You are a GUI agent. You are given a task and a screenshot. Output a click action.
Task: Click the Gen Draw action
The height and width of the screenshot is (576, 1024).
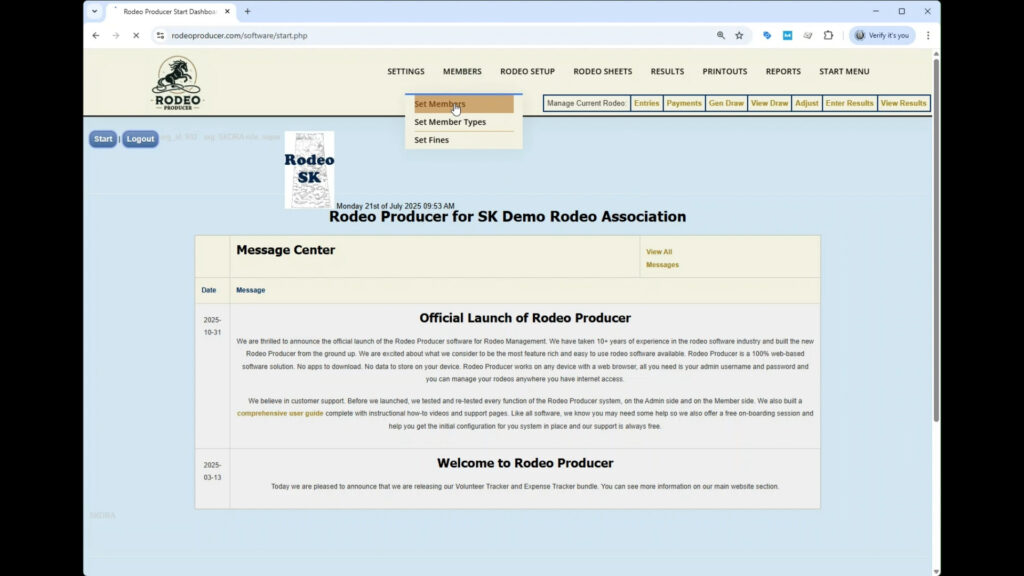point(725,102)
